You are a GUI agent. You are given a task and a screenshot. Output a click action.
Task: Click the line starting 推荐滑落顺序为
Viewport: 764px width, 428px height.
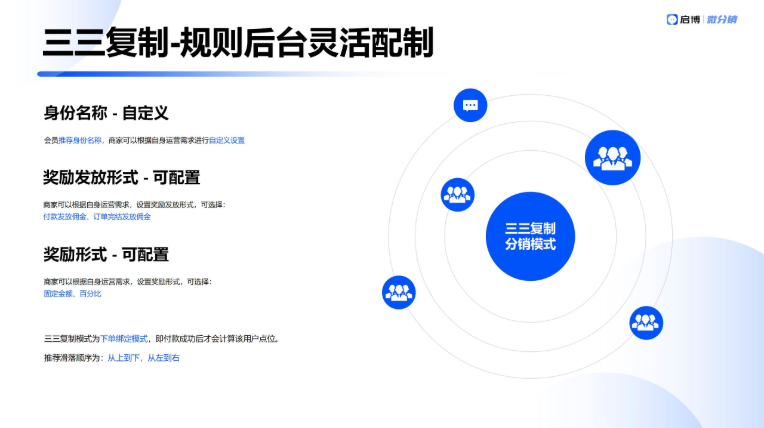pos(112,358)
